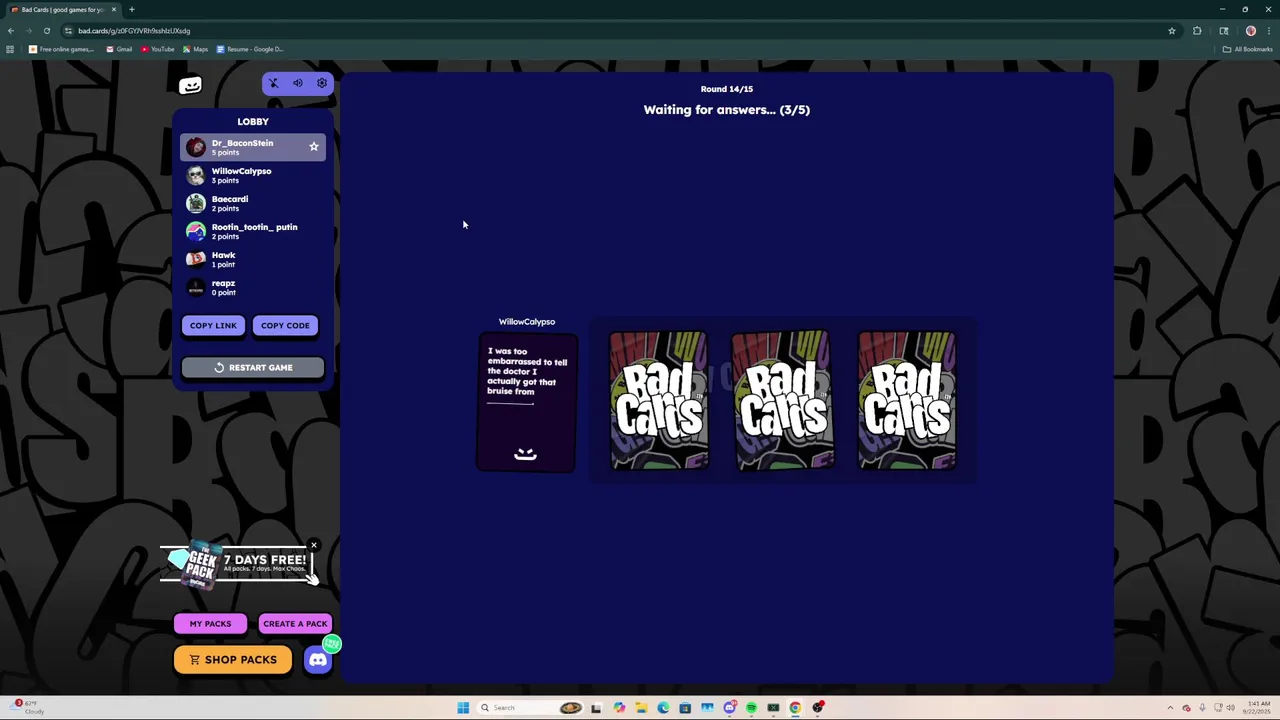Click the COPY LINK button
Image resolution: width=1280 pixels, height=720 pixels.
pos(213,325)
